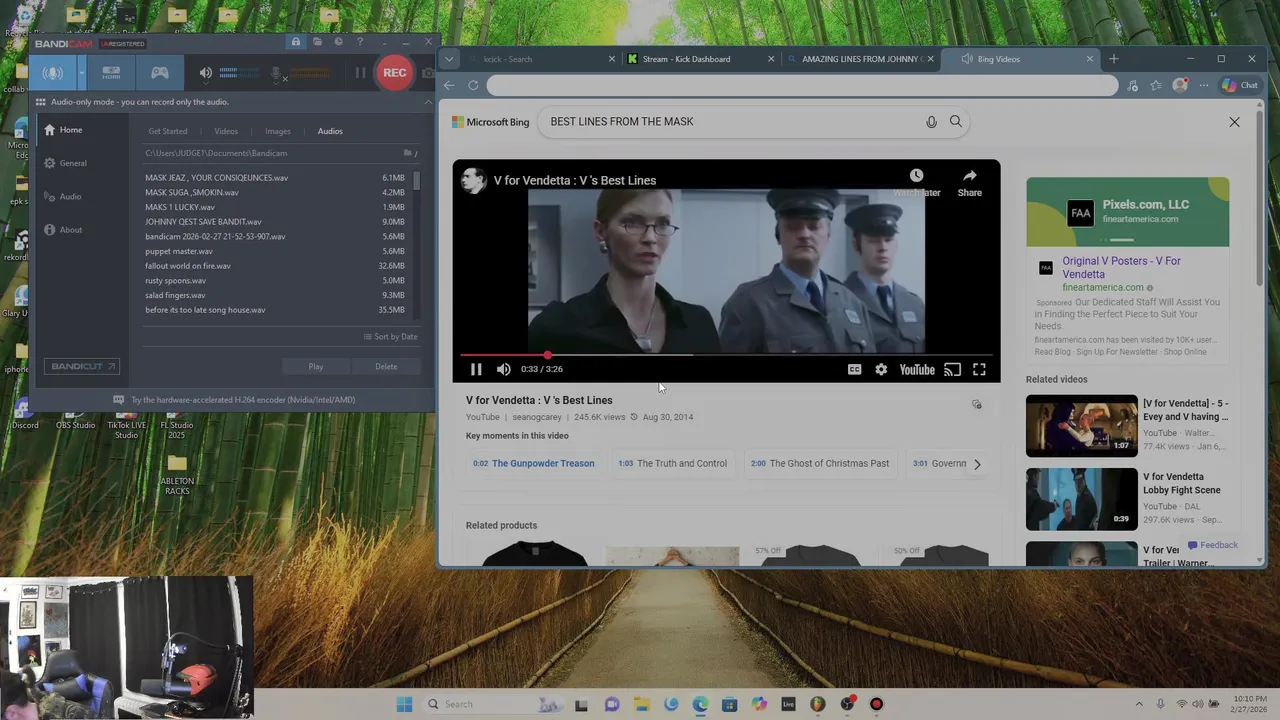Select file JOHNNY QEST SAVE BANDIT.wav
This screenshot has height=720, width=1280.
(275, 222)
